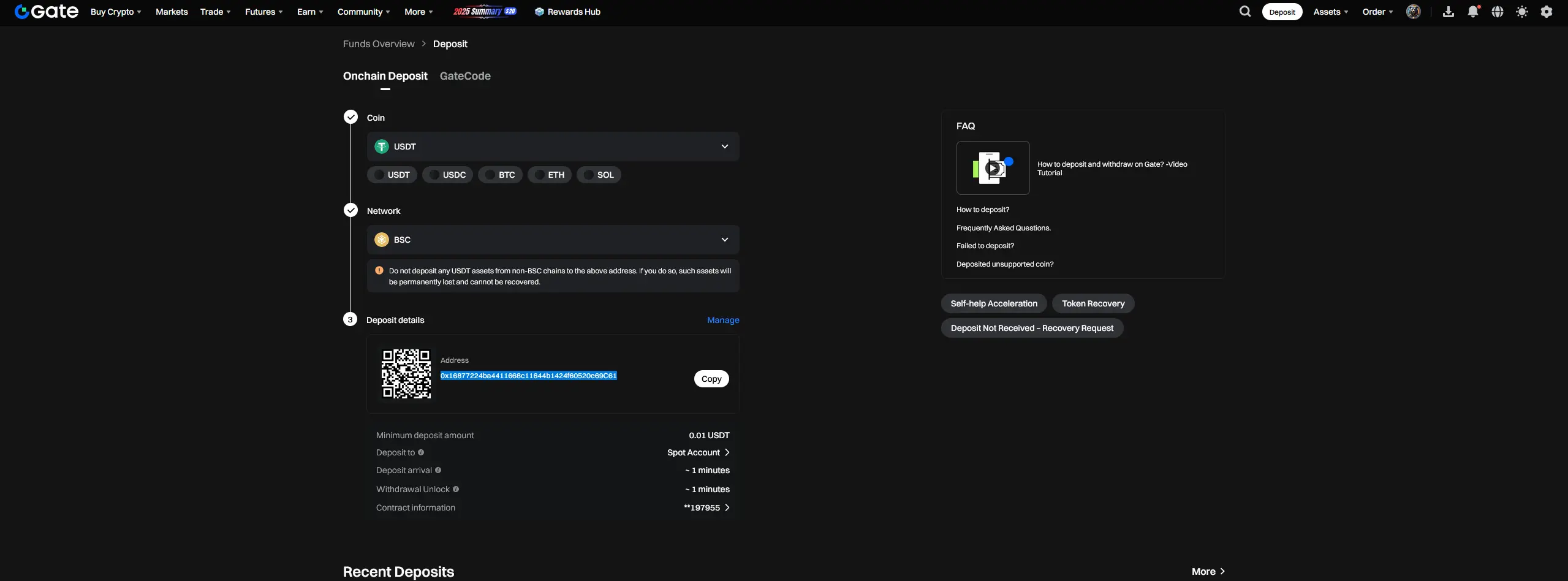1568x581 pixels.
Task: Play the deposit video tutorial thumbnail
Action: click(x=993, y=168)
